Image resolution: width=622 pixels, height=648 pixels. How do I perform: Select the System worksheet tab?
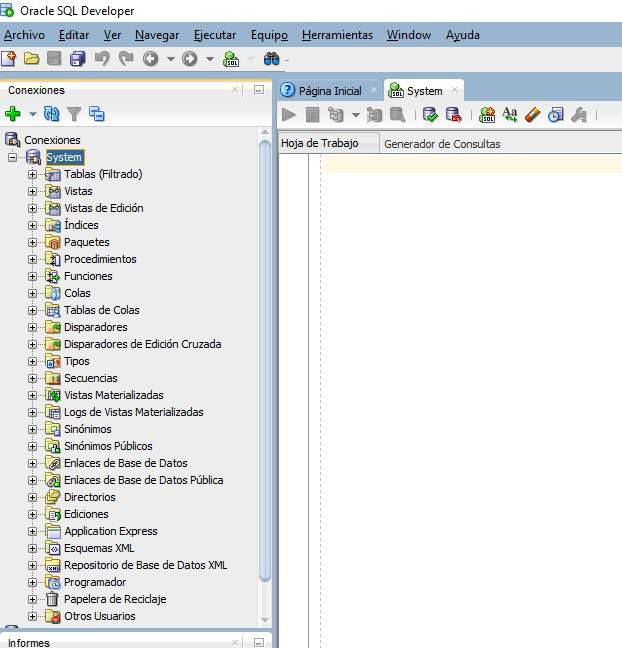tap(424, 91)
